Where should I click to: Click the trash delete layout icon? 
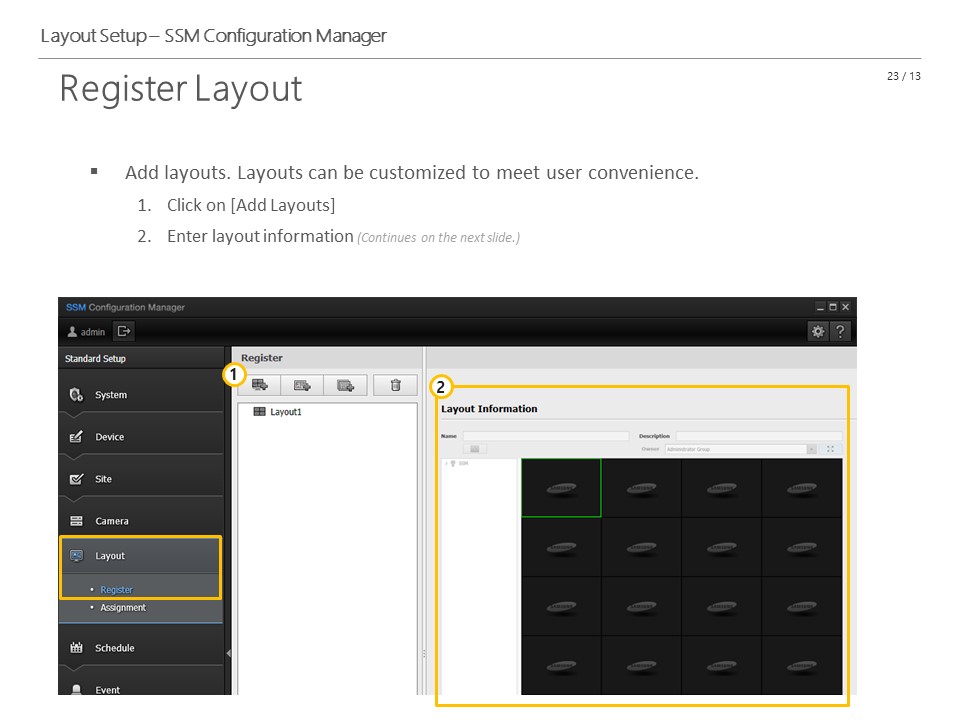[396, 385]
